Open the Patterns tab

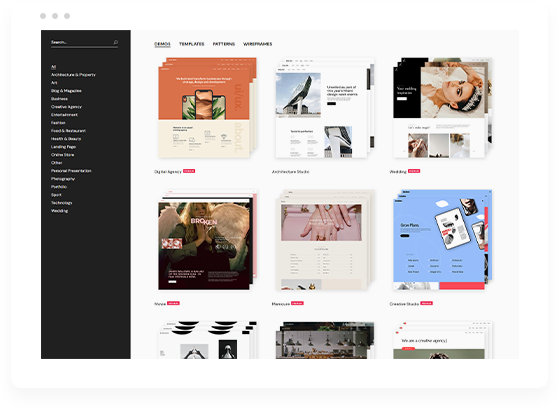tap(224, 44)
